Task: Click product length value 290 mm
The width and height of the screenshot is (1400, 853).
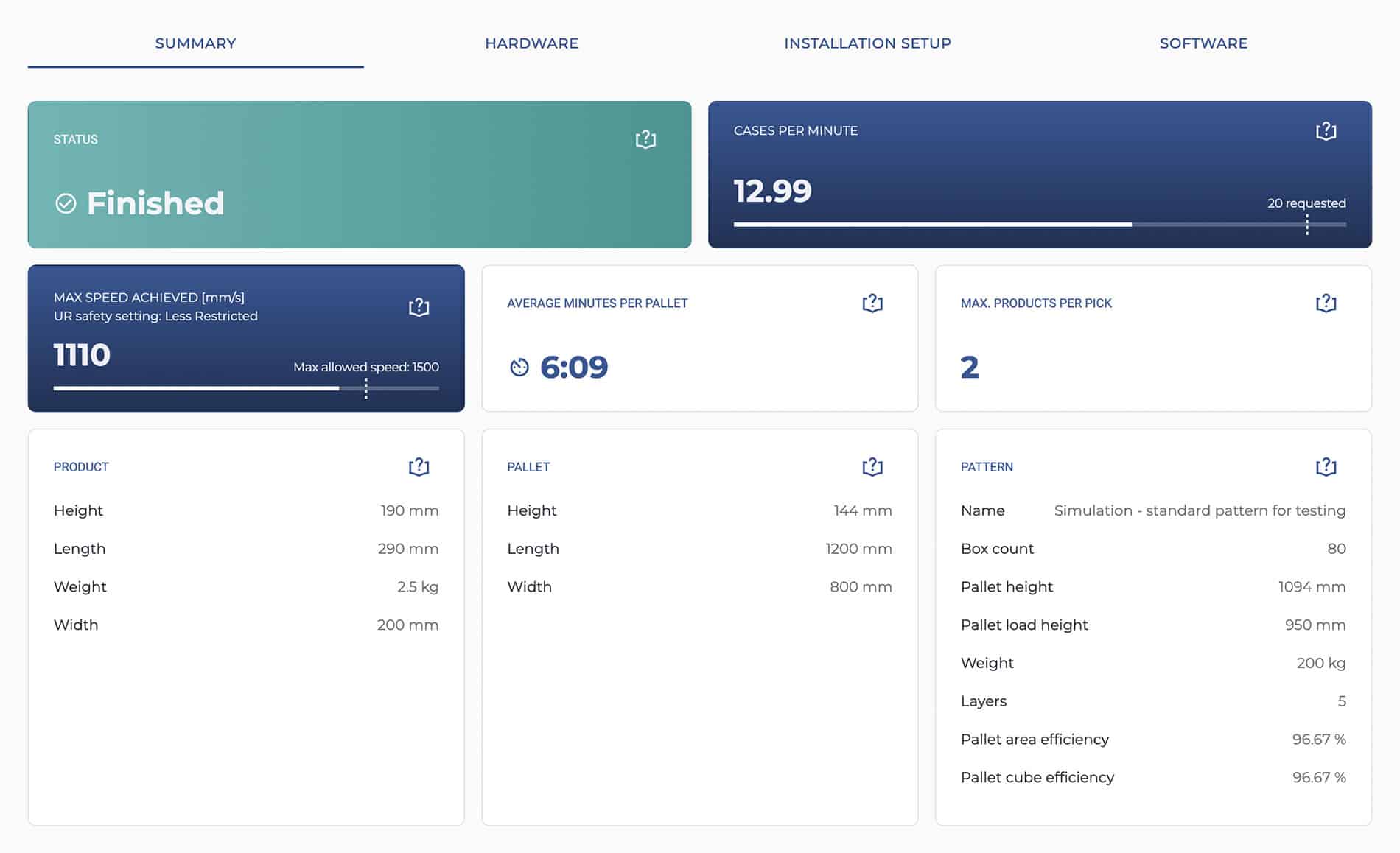Action: 407,549
